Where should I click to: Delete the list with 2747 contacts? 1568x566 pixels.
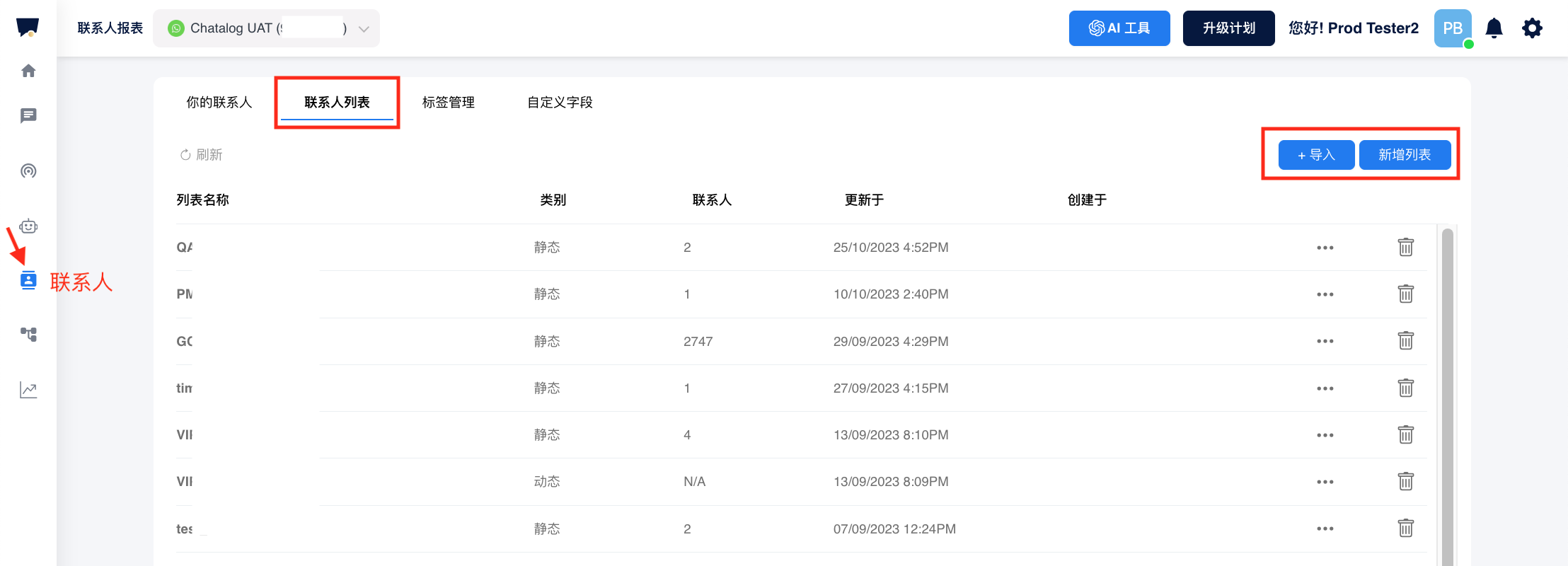click(1405, 341)
